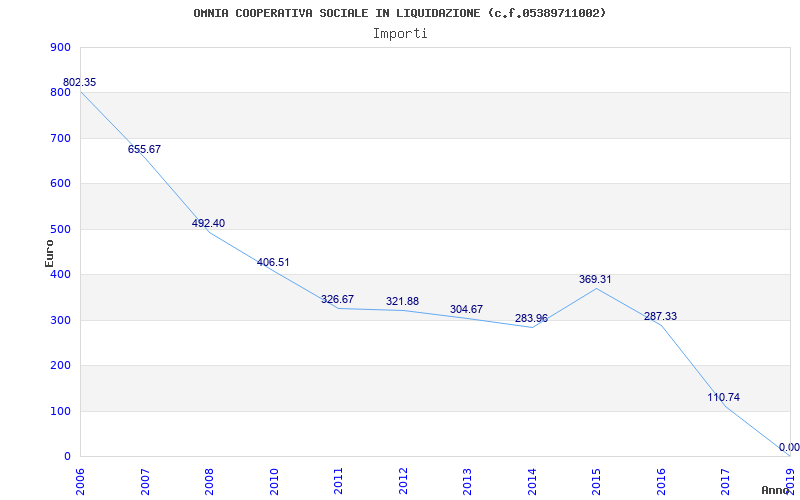The height and width of the screenshot is (500, 800).
Task: Click the 900 y-axis tick
Action: 60,47
